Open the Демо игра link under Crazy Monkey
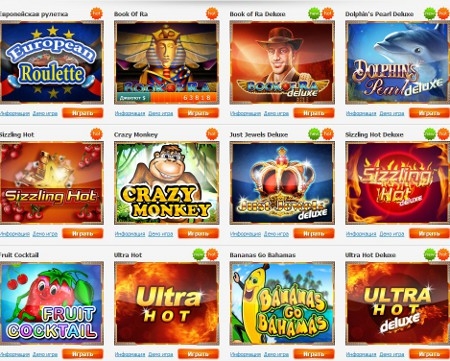The height and width of the screenshot is (361, 450). click(161, 234)
